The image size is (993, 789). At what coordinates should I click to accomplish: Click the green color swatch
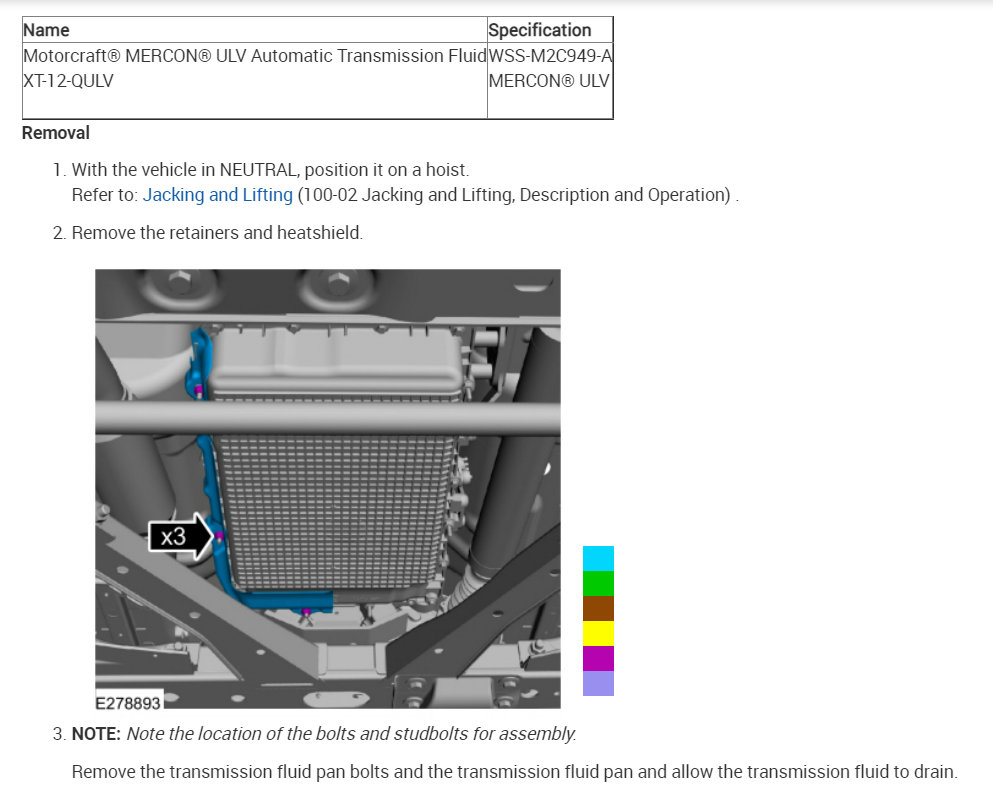[x=598, y=583]
